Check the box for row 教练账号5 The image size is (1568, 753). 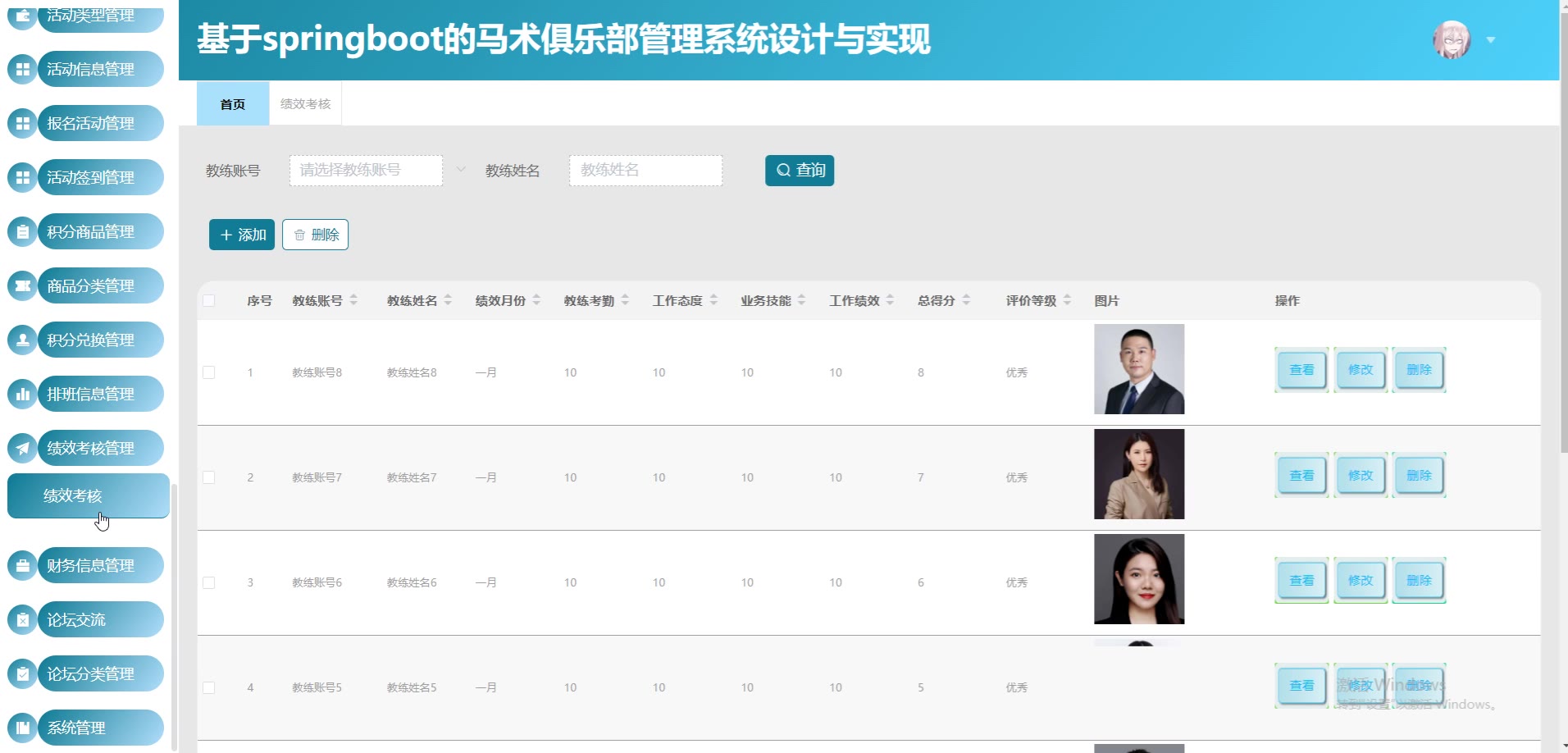coord(209,687)
